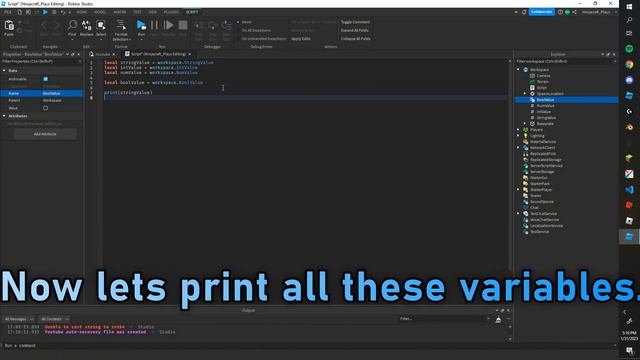Expand the SpawnLocation node
This screenshot has height=360, width=640.
[x=525, y=94]
